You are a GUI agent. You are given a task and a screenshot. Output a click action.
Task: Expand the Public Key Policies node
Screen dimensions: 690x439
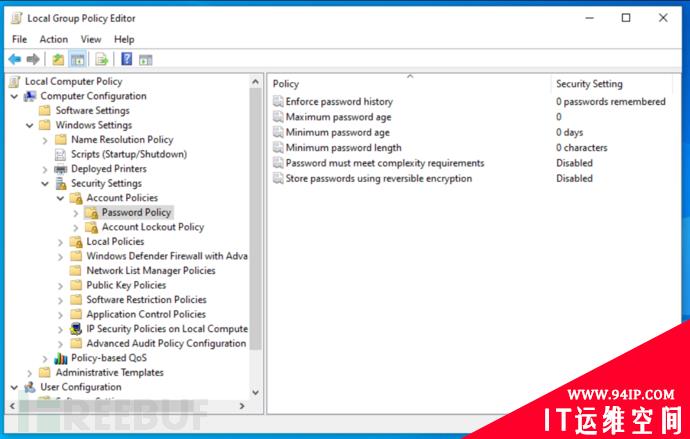pos(60,286)
